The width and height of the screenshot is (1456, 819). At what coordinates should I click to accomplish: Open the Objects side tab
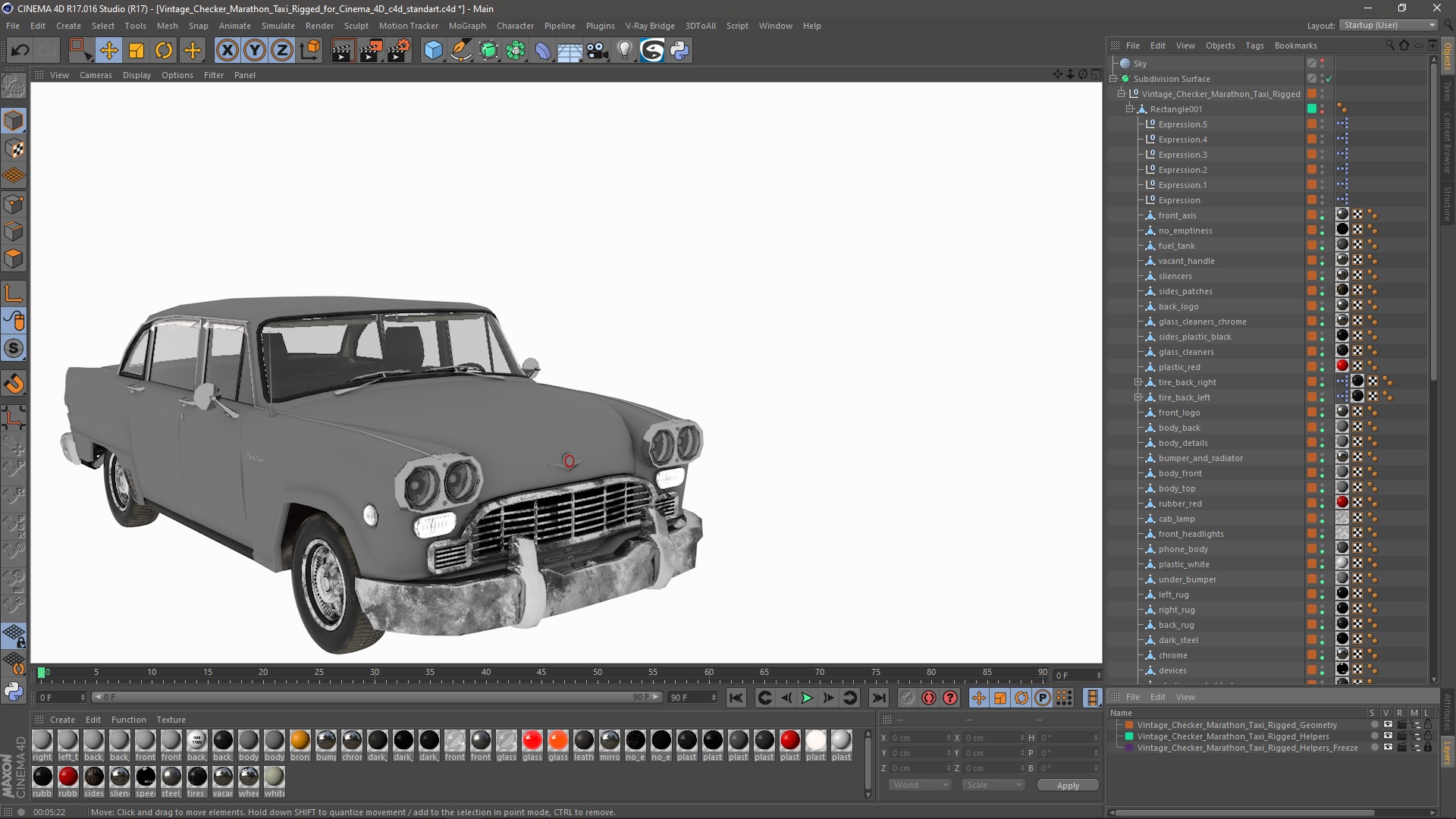1448,56
